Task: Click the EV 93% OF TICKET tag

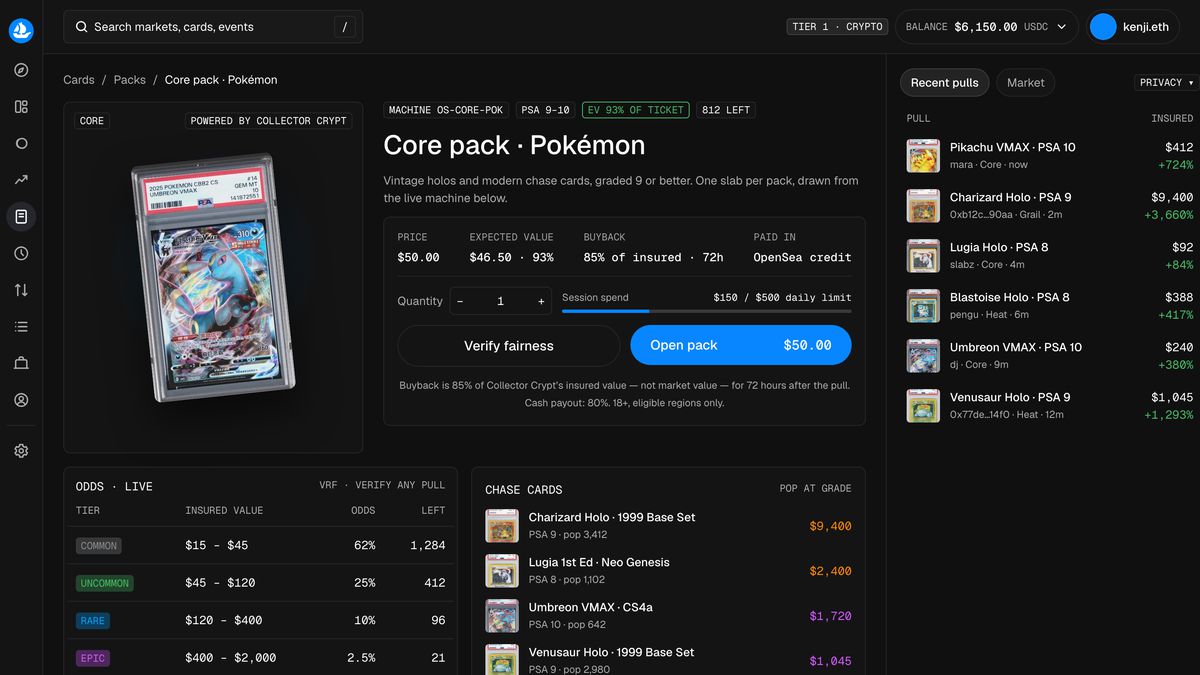Action: (636, 110)
